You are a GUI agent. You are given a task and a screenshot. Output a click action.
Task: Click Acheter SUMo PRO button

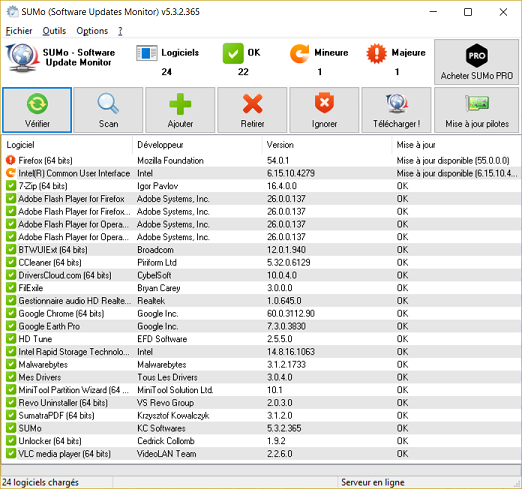click(x=477, y=62)
